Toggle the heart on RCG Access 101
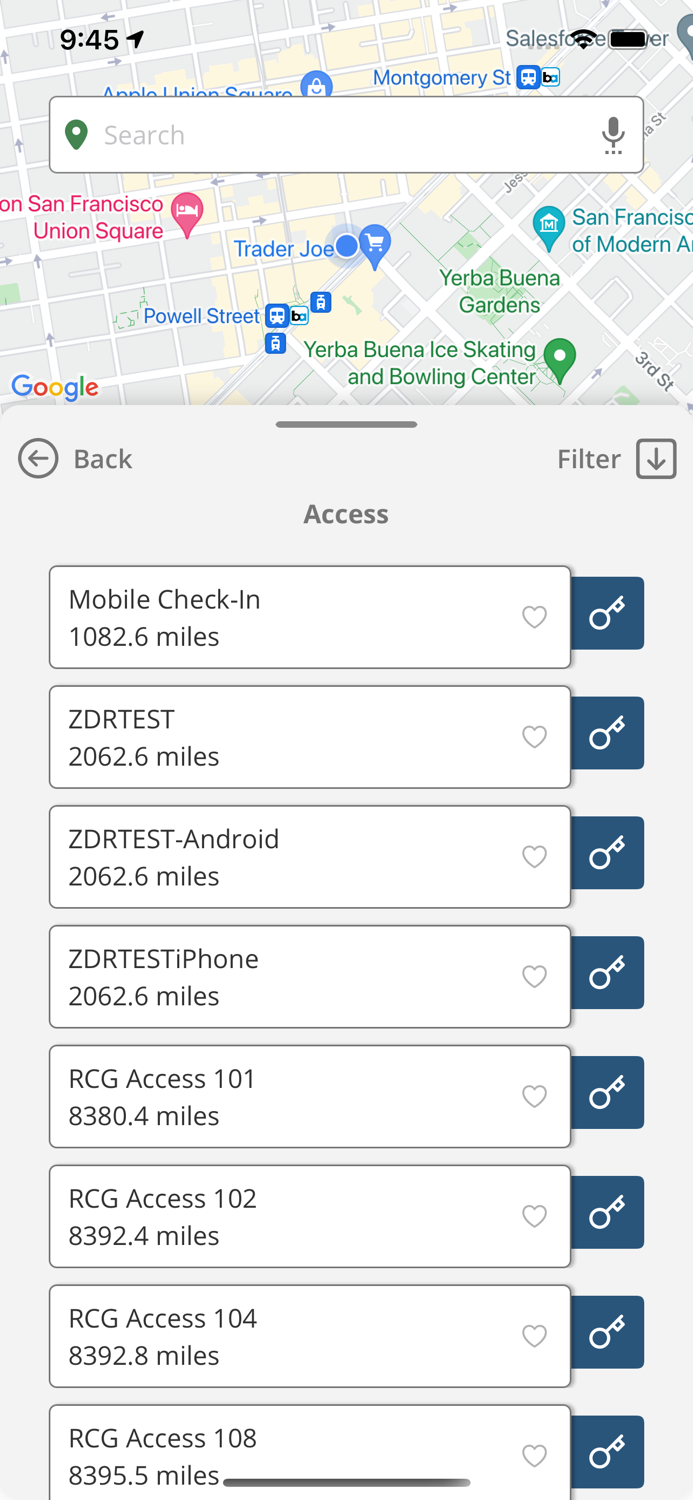693x1500 pixels. [534, 1097]
